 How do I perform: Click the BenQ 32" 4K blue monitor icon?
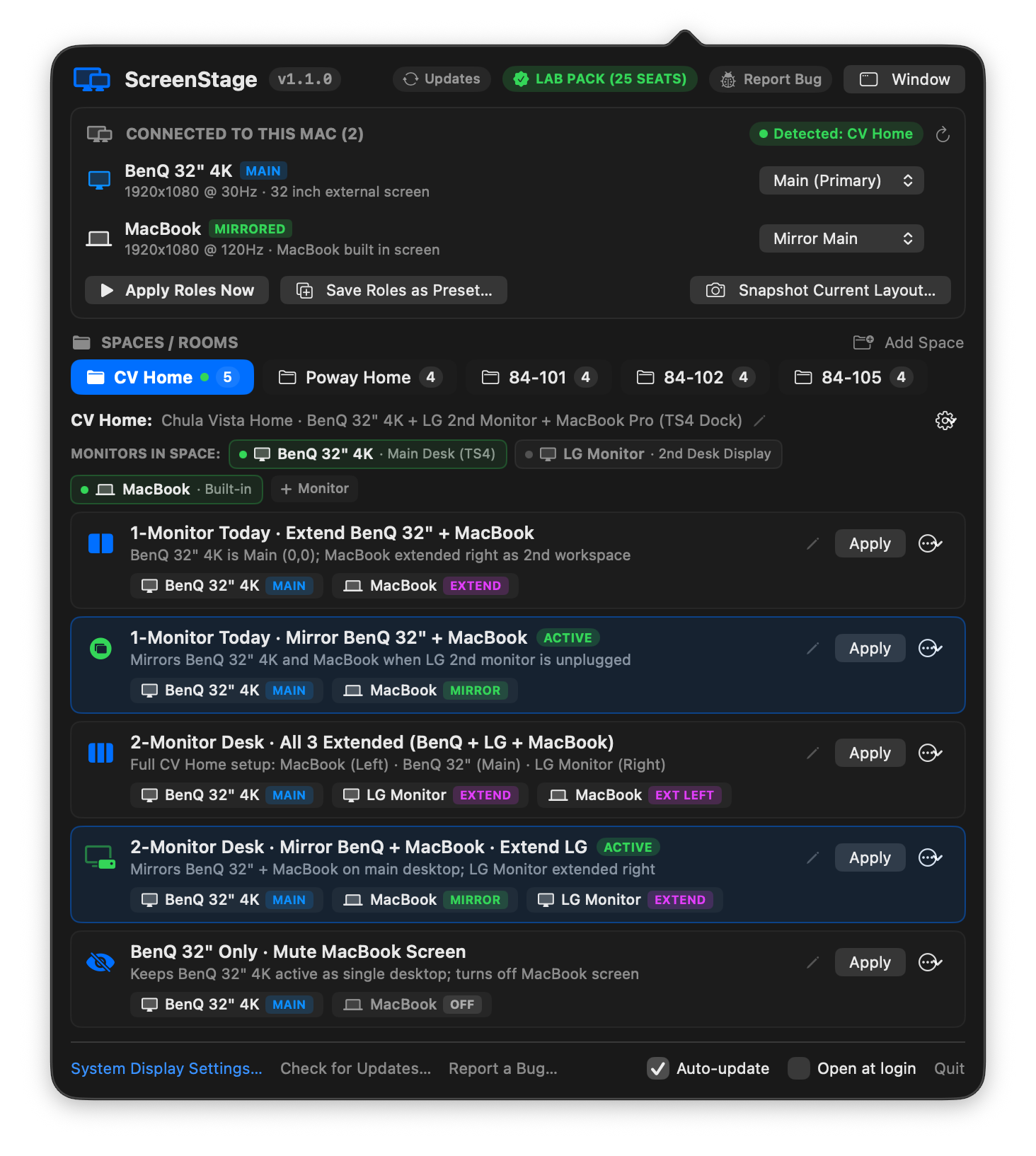(x=99, y=180)
